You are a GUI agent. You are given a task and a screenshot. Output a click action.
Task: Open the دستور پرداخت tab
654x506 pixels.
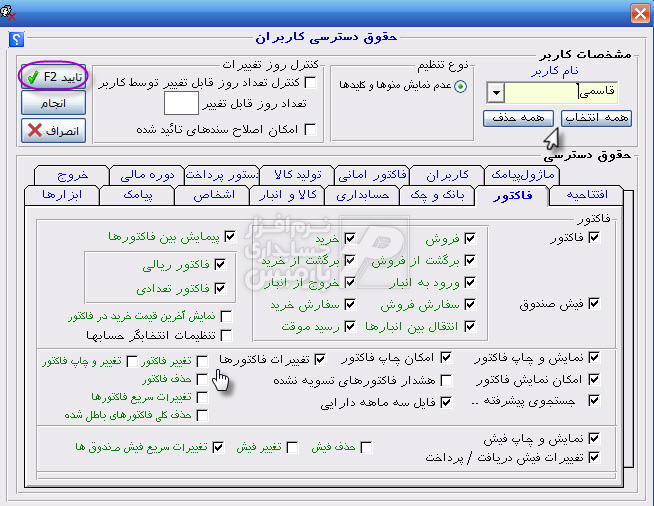pyautogui.click(x=222, y=175)
